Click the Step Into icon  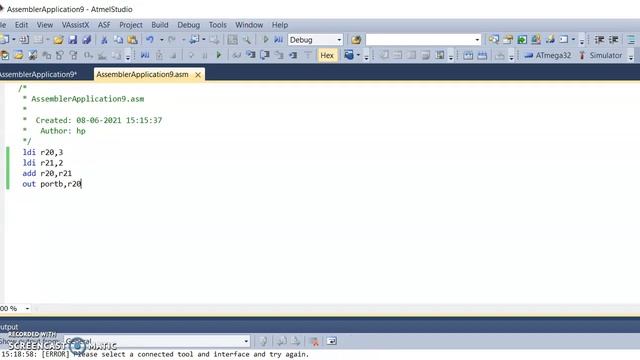pos(251,56)
